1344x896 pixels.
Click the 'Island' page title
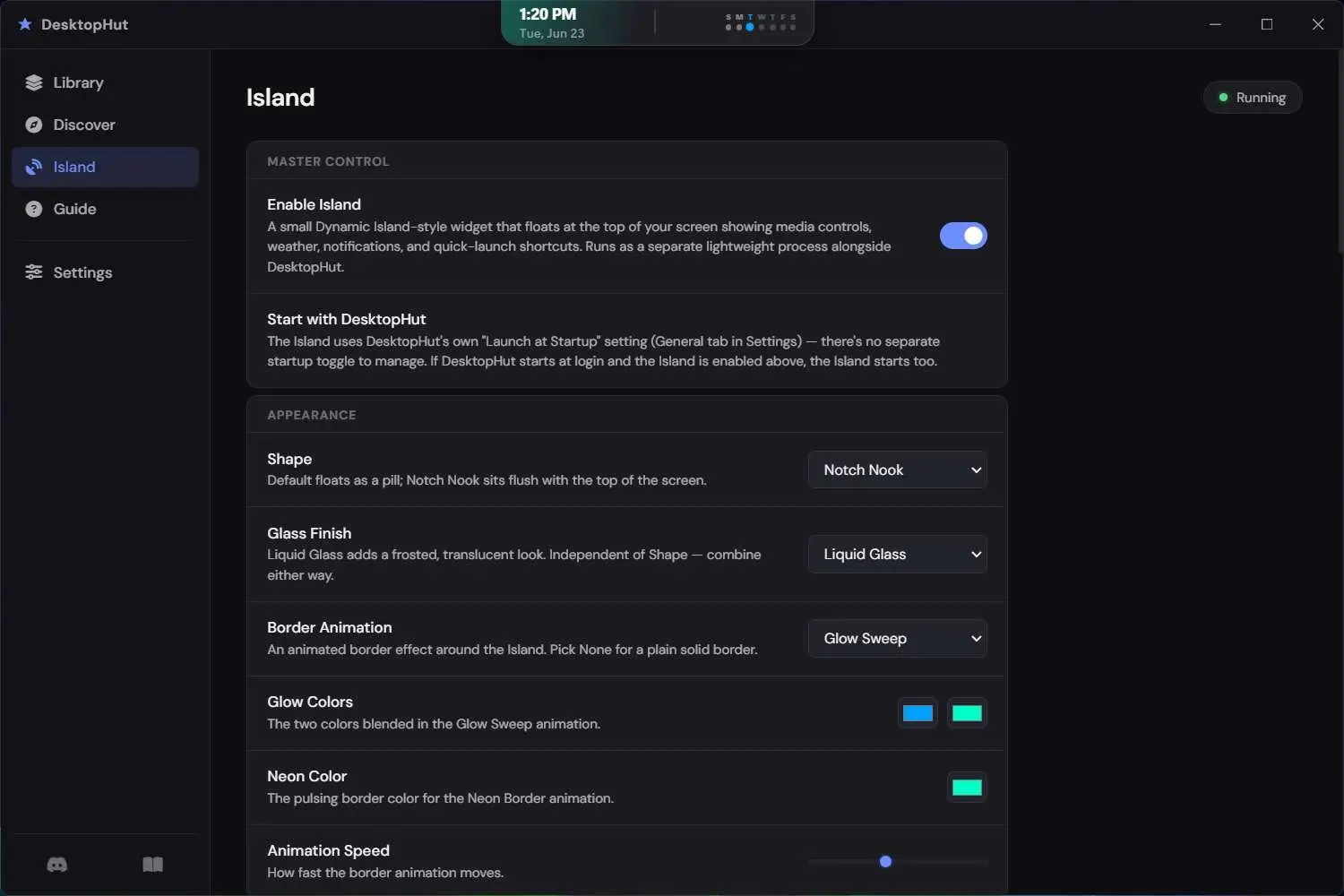pyautogui.click(x=280, y=97)
